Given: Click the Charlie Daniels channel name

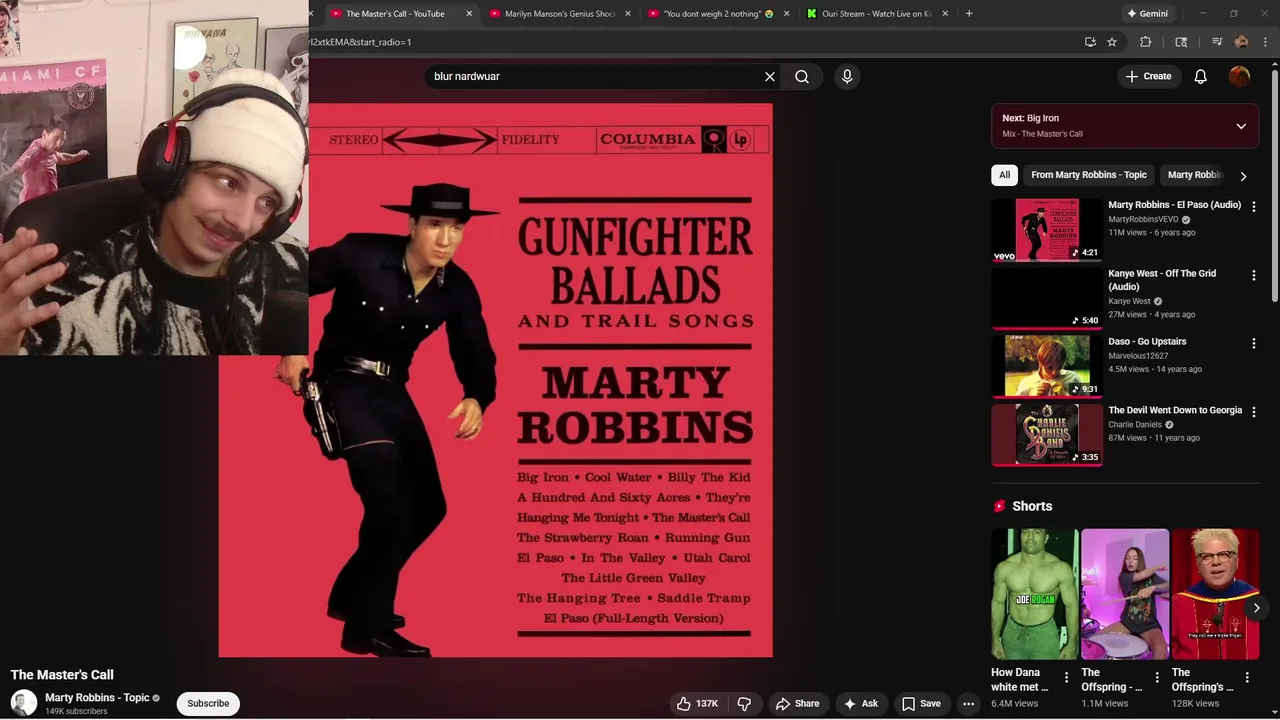Looking at the screenshot, I should [1135, 424].
